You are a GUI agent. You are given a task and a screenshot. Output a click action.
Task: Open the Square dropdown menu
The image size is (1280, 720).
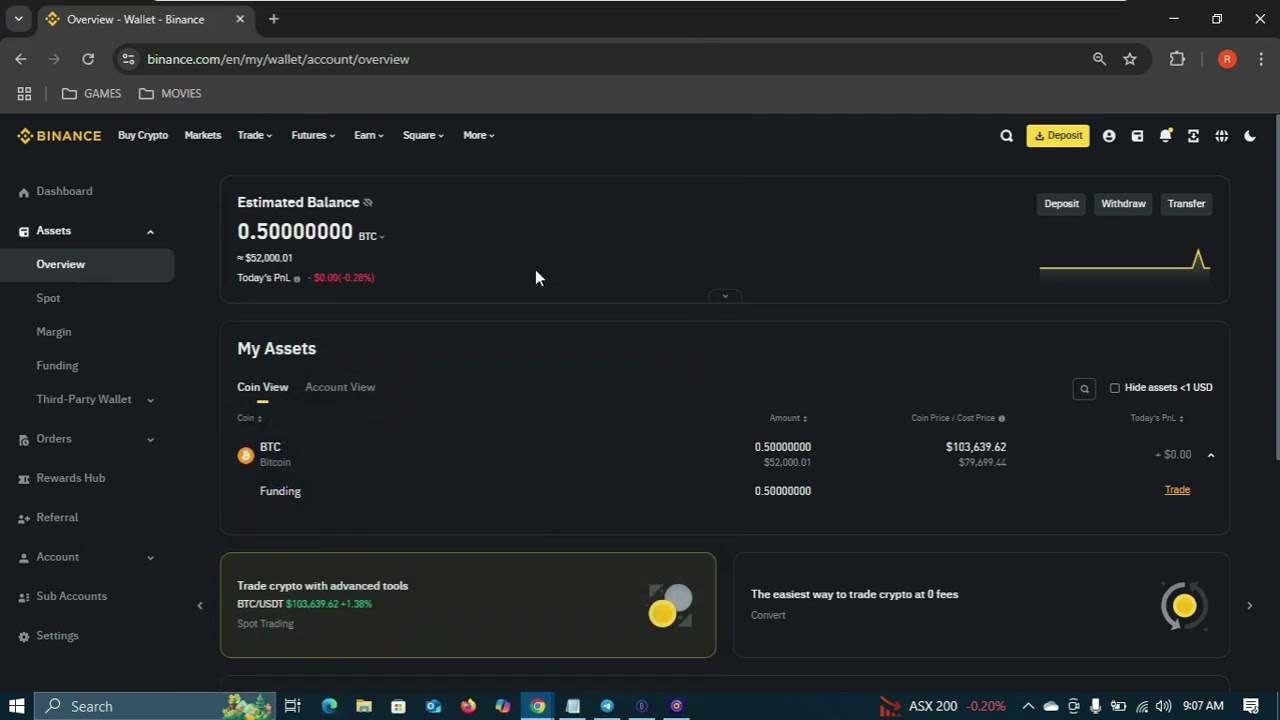click(423, 135)
